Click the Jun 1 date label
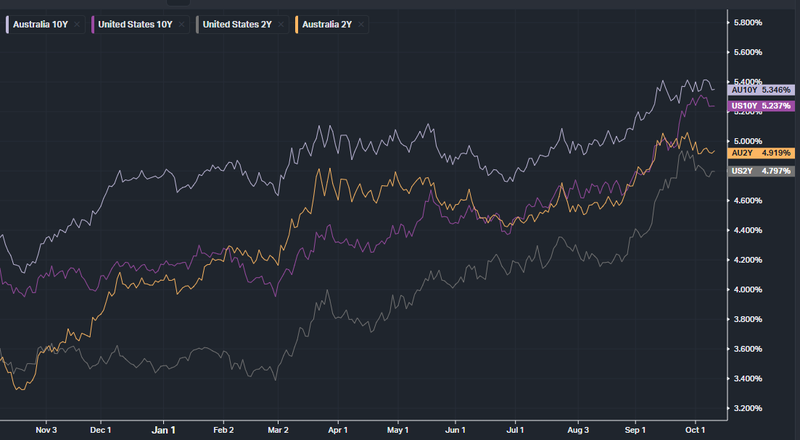800x440 pixels. [x=455, y=430]
